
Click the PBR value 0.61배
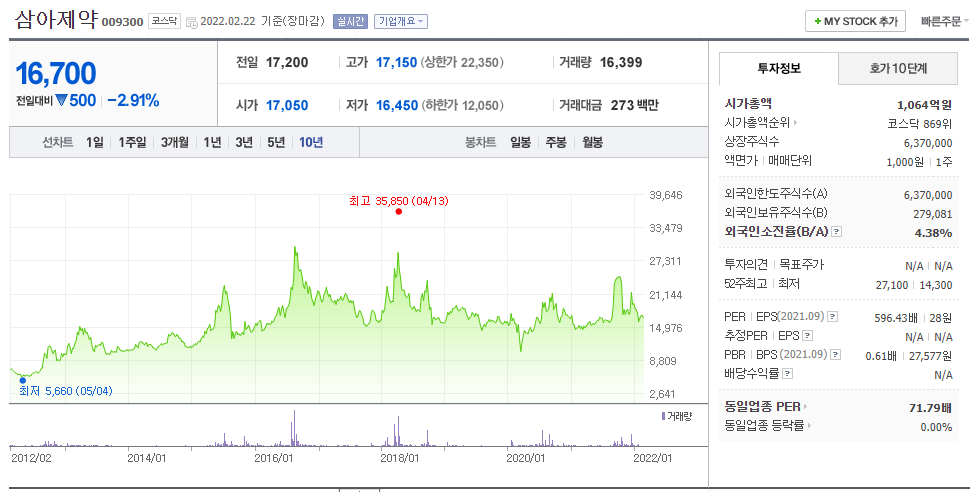coord(881,356)
